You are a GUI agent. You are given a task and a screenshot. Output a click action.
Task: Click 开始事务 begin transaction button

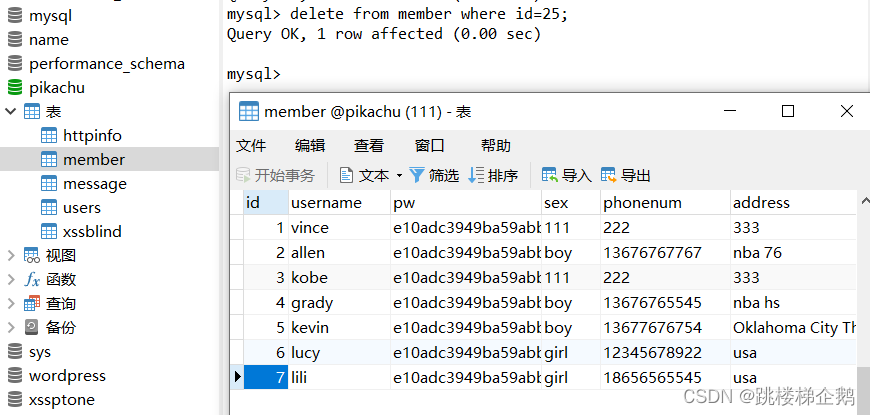click(x=276, y=176)
